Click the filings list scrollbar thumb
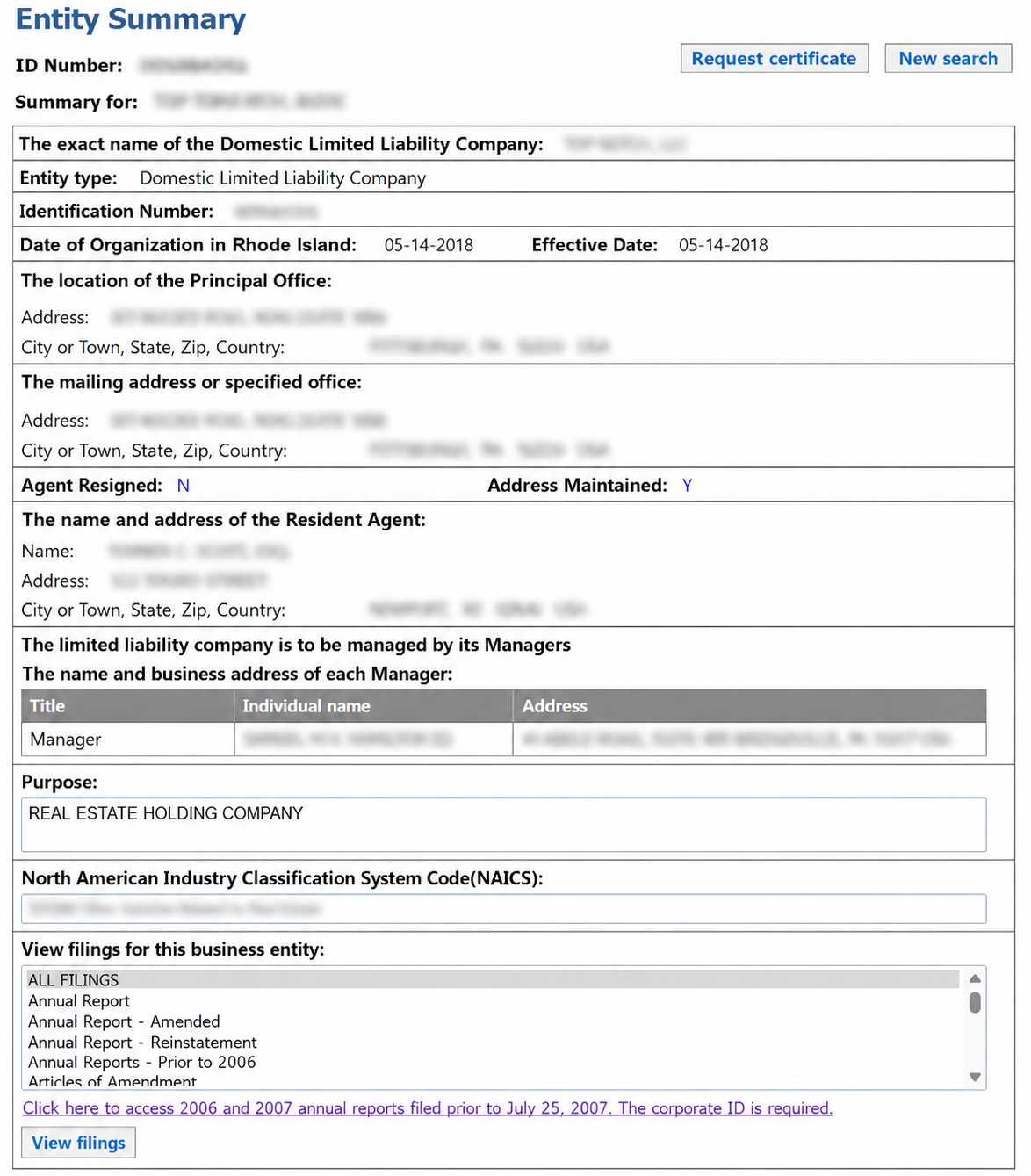 (x=975, y=1003)
